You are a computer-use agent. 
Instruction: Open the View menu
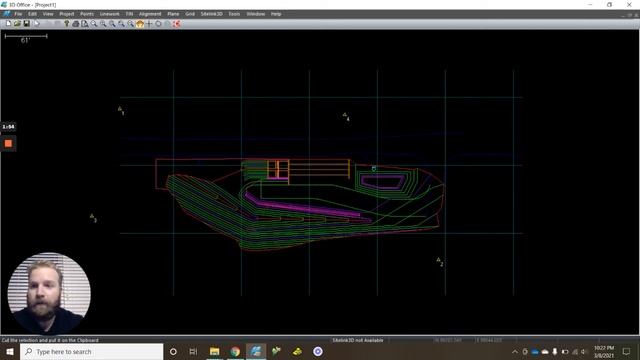[48, 14]
